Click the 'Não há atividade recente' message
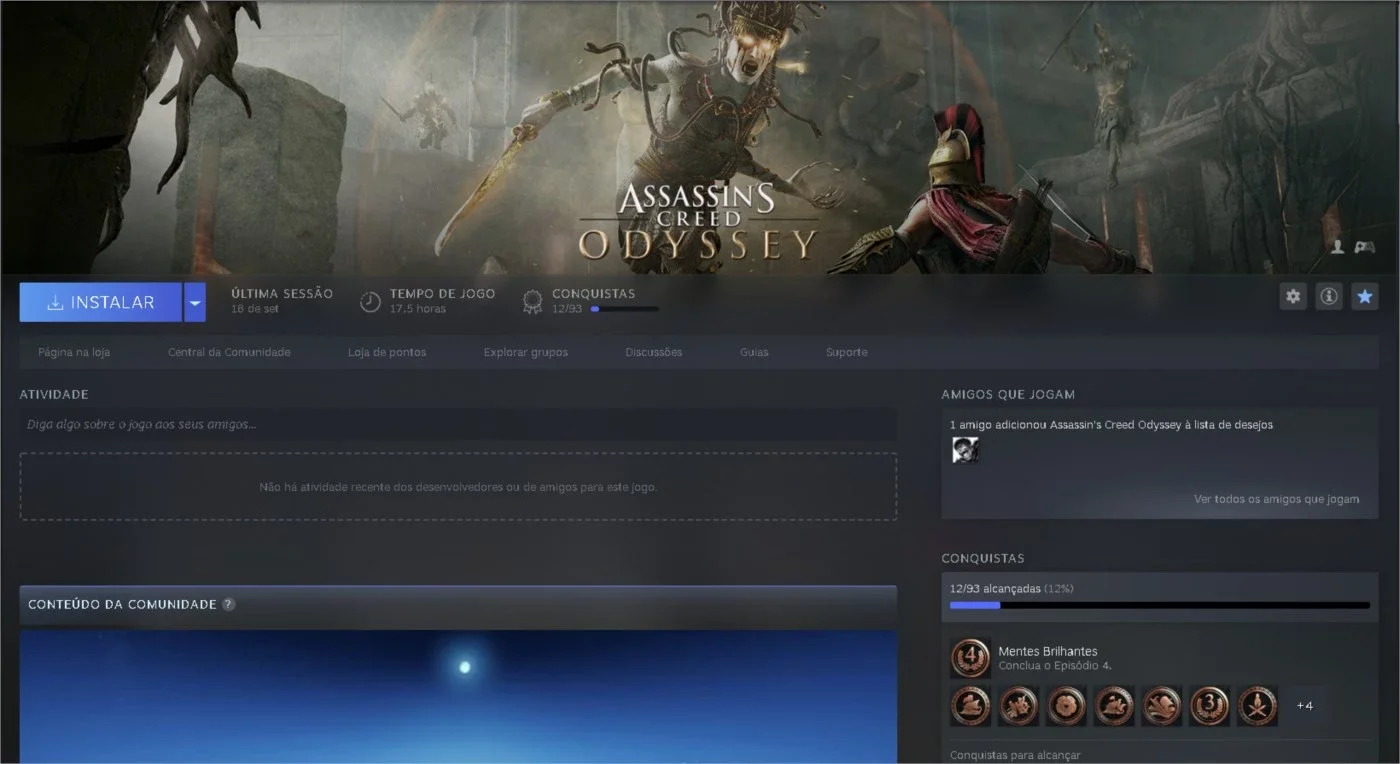This screenshot has height=764, width=1400. [x=458, y=487]
